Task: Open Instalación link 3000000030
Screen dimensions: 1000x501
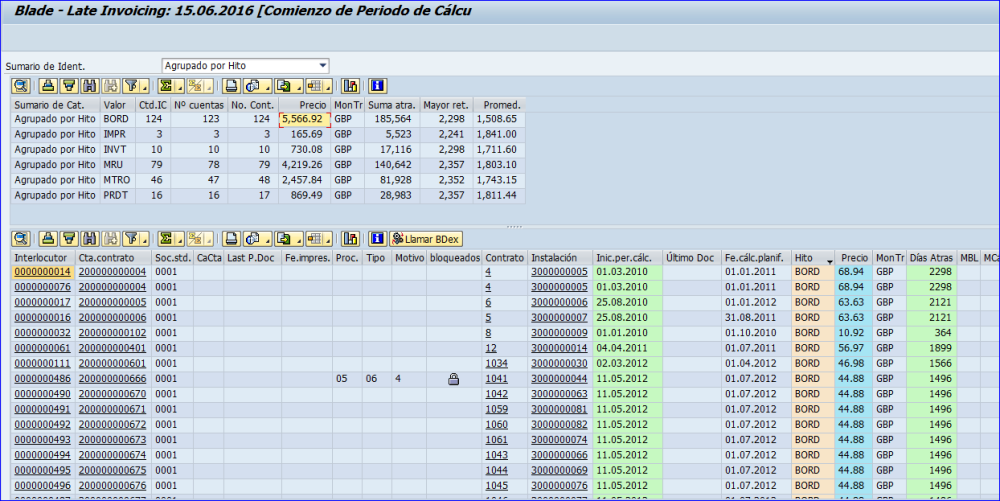Action: click(559, 363)
